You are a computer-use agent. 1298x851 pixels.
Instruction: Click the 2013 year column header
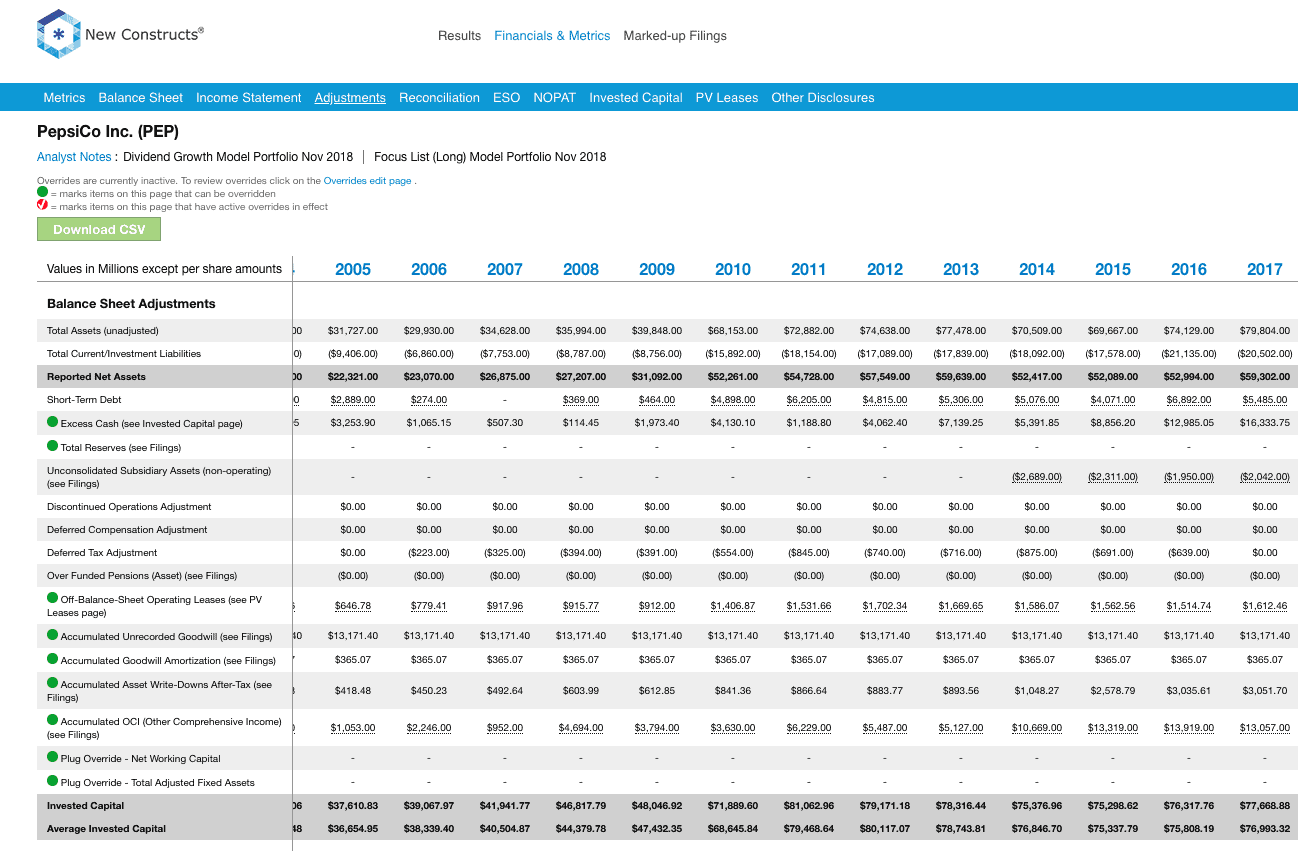(961, 269)
